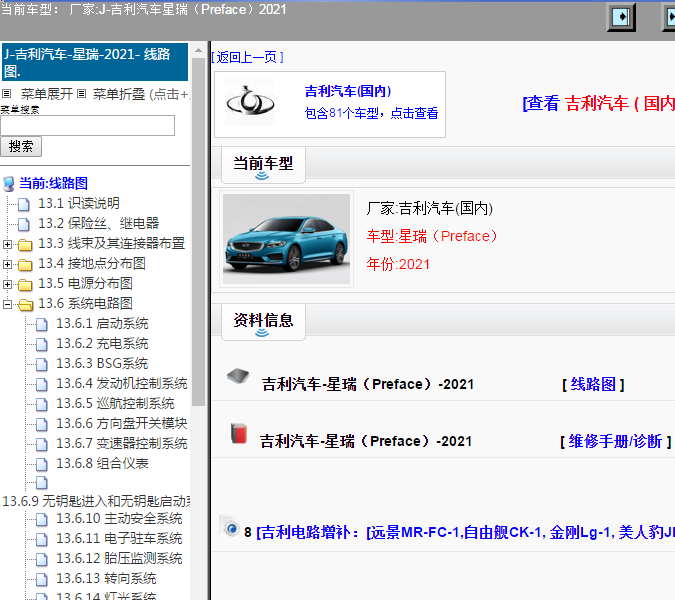The image size is (675, 600).
Task: Click J-吉利汽车-星瑞-2021-线路图 header
Action: pos(95,62)
